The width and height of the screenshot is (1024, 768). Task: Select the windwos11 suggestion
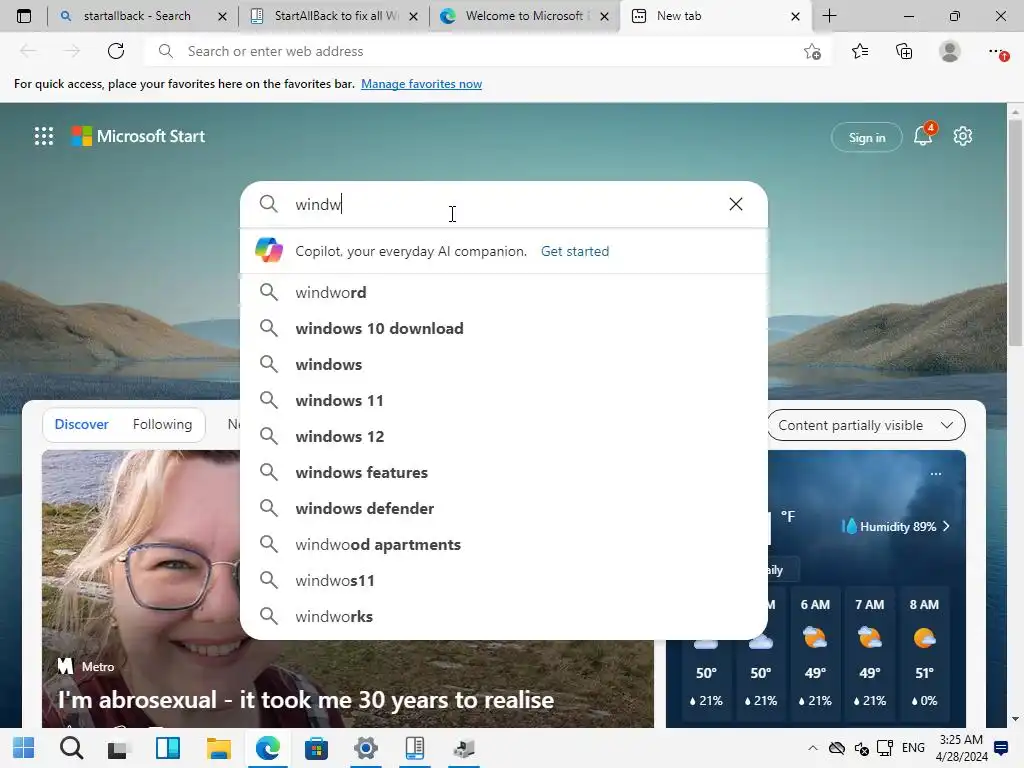click(504, 580)
